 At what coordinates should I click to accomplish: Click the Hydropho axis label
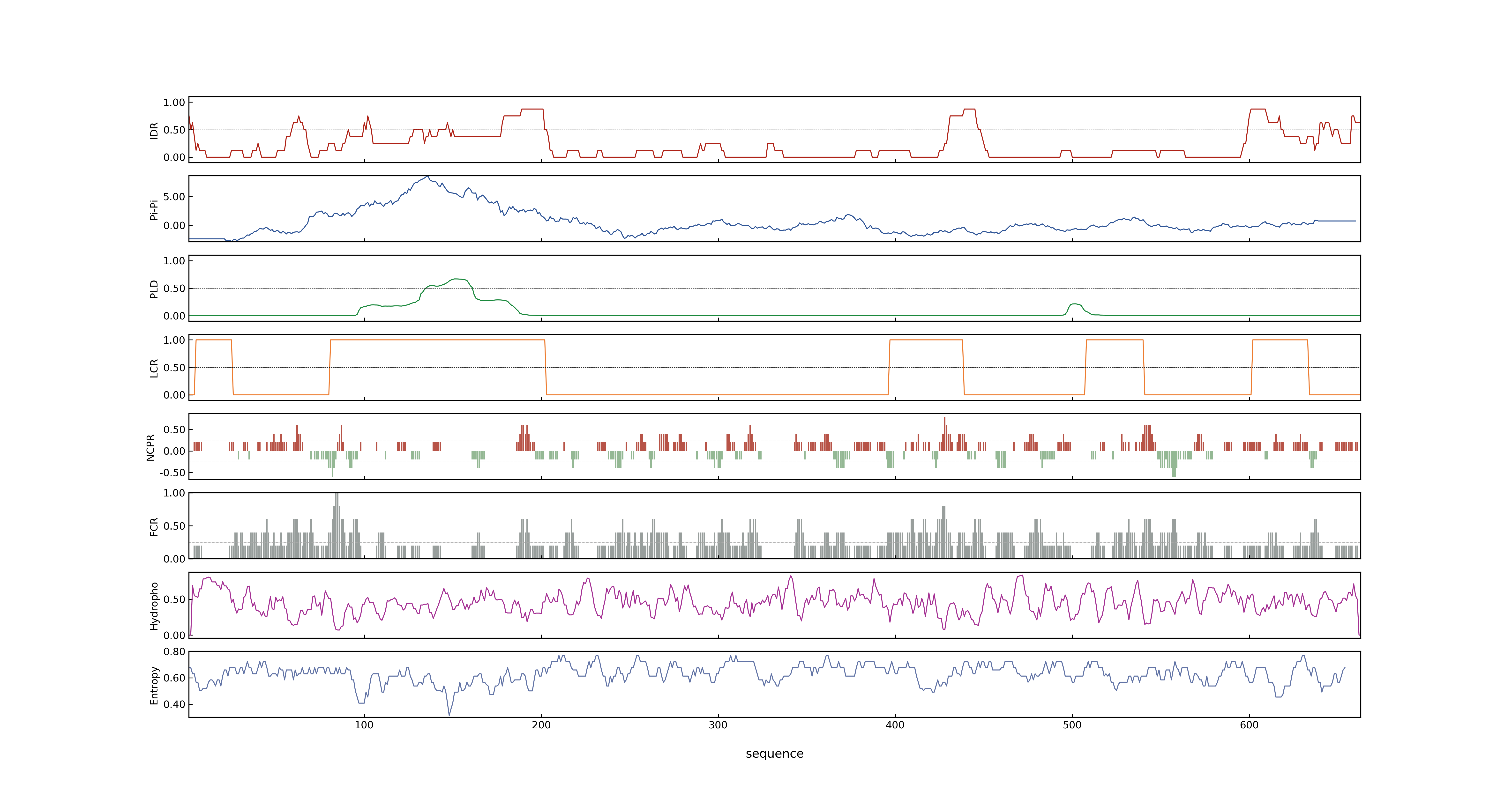click(x=154, y=606)
